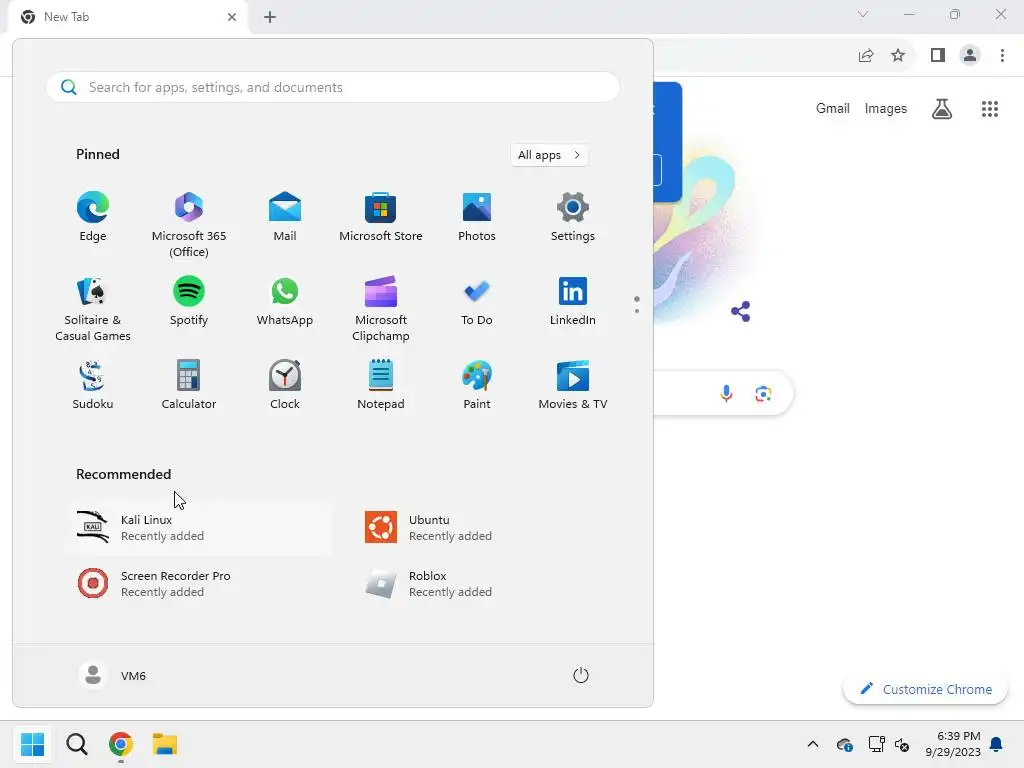Open the Images link in Chrome
1024x768 pixels.
coord(886,108)
